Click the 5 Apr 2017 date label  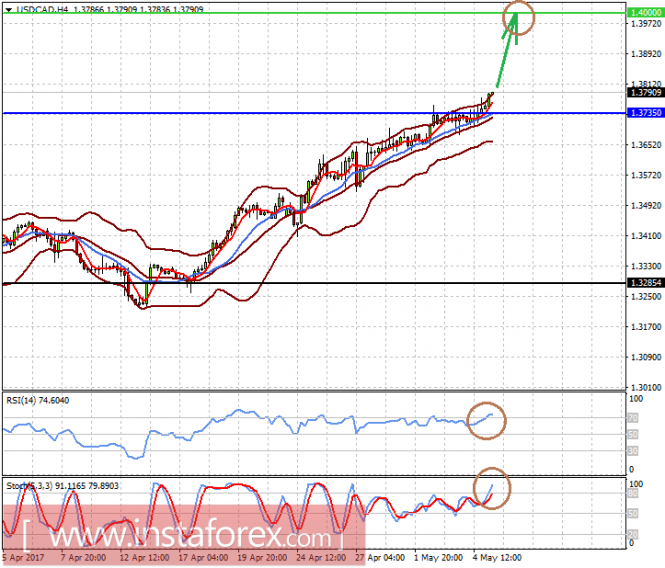(x=23, y=557)
